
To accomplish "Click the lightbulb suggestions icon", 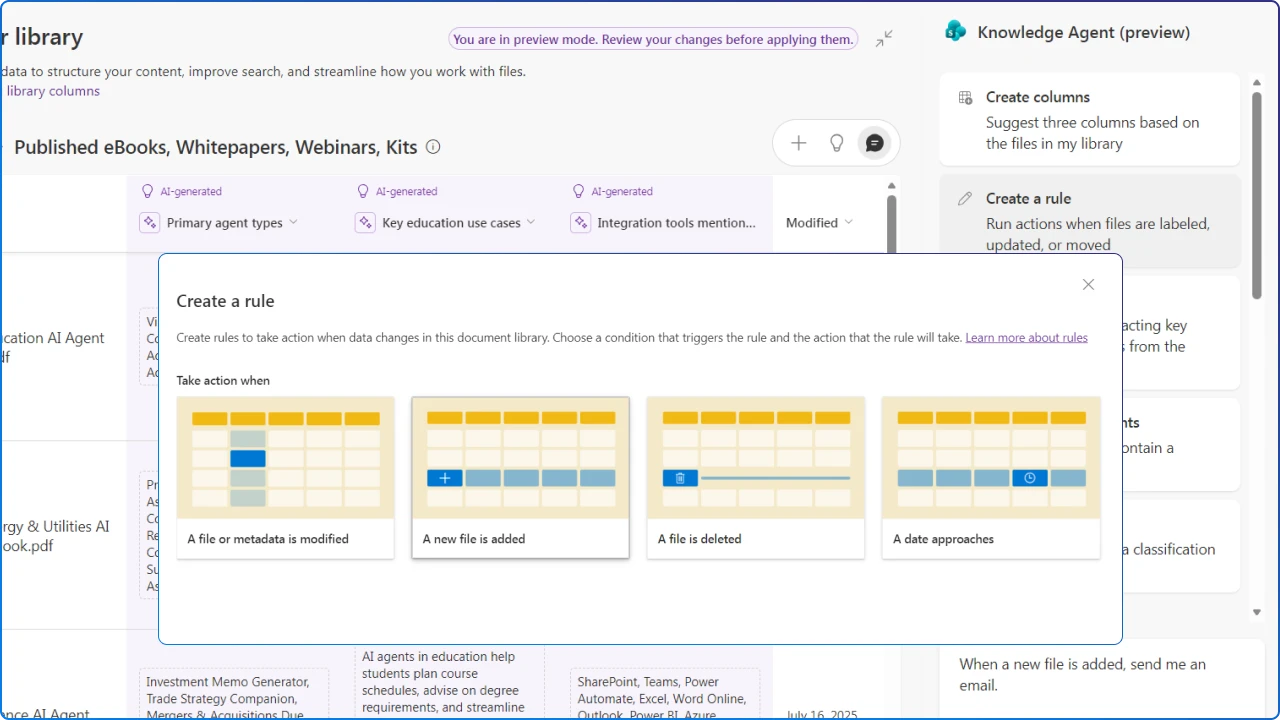I will coord(836,143).
